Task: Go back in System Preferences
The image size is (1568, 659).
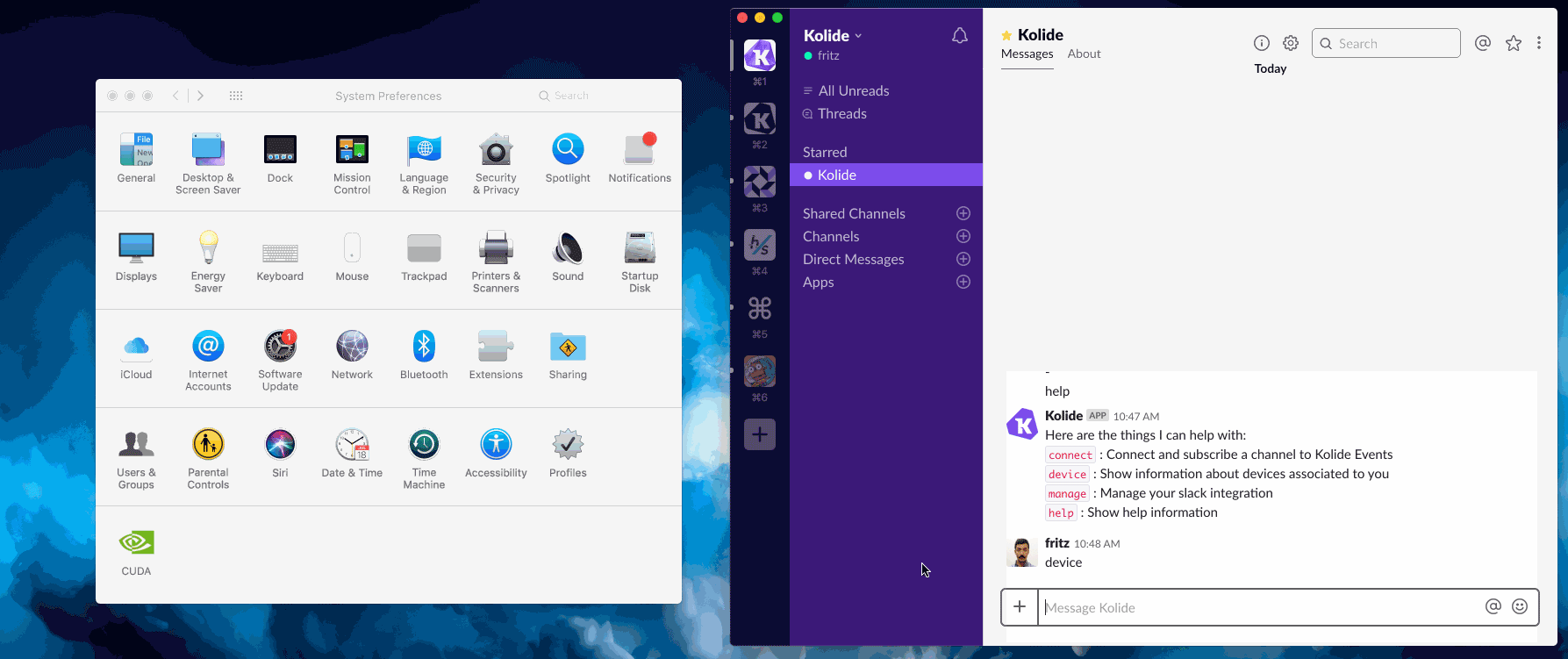Action: click(175, 96)
